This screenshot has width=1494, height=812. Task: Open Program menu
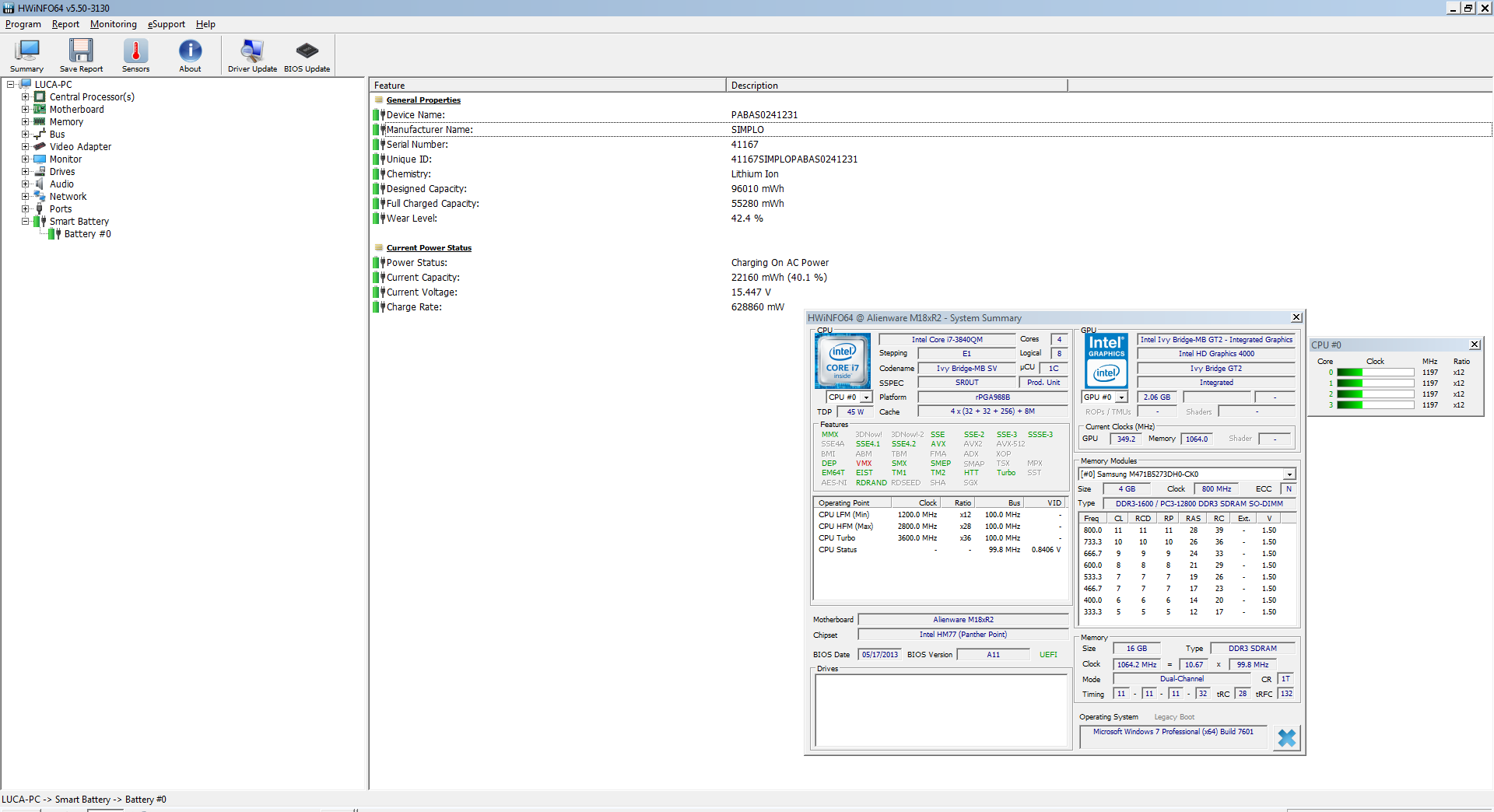[23, 24]
